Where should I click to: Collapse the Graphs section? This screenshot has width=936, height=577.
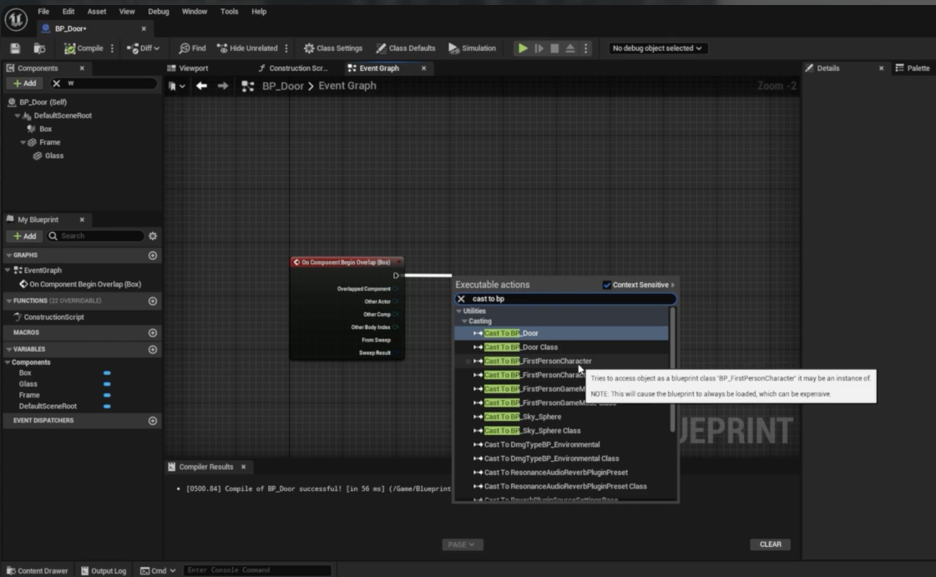[x=9, y=255]
